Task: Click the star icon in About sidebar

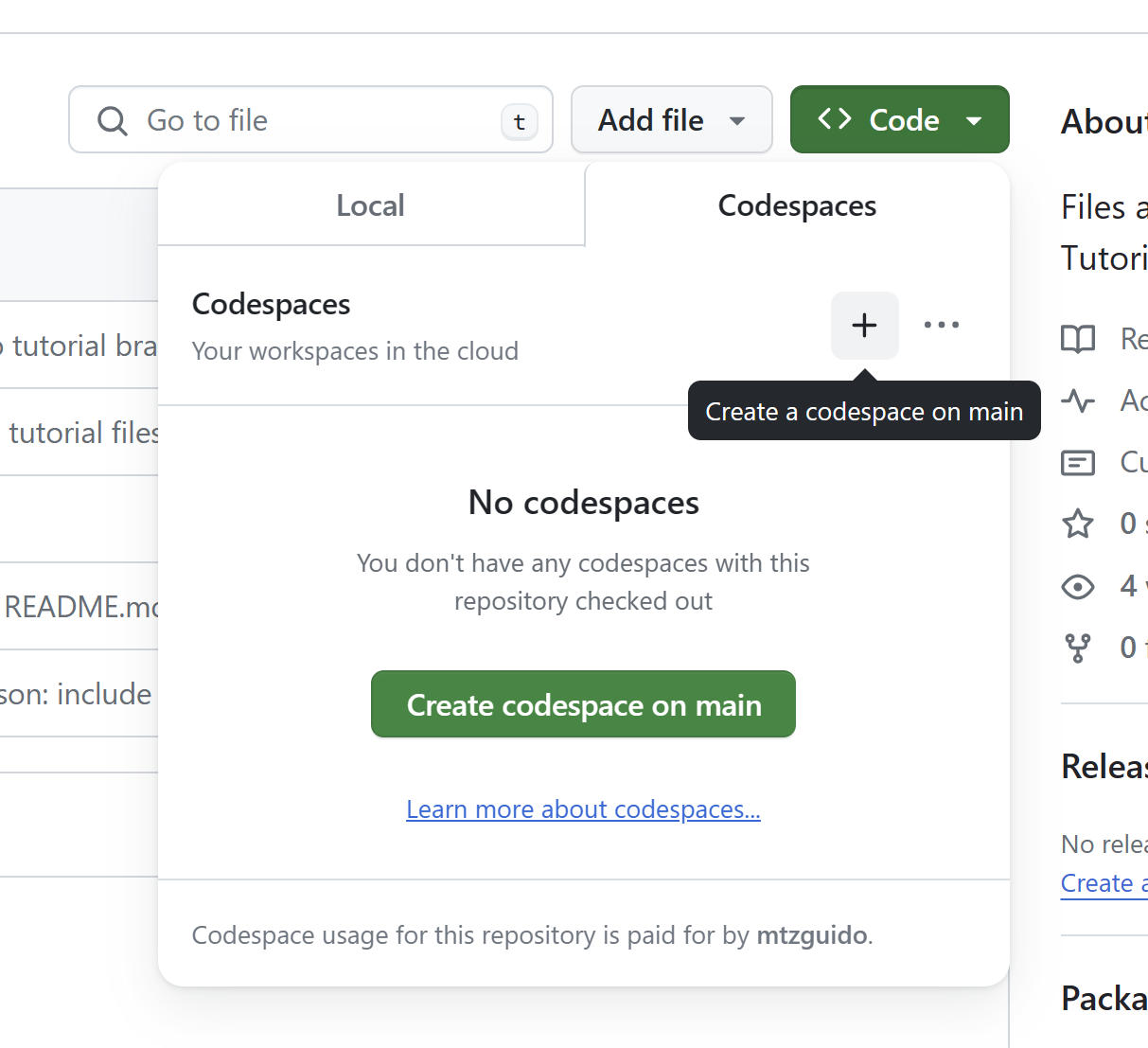Action: pos(1078,524)
